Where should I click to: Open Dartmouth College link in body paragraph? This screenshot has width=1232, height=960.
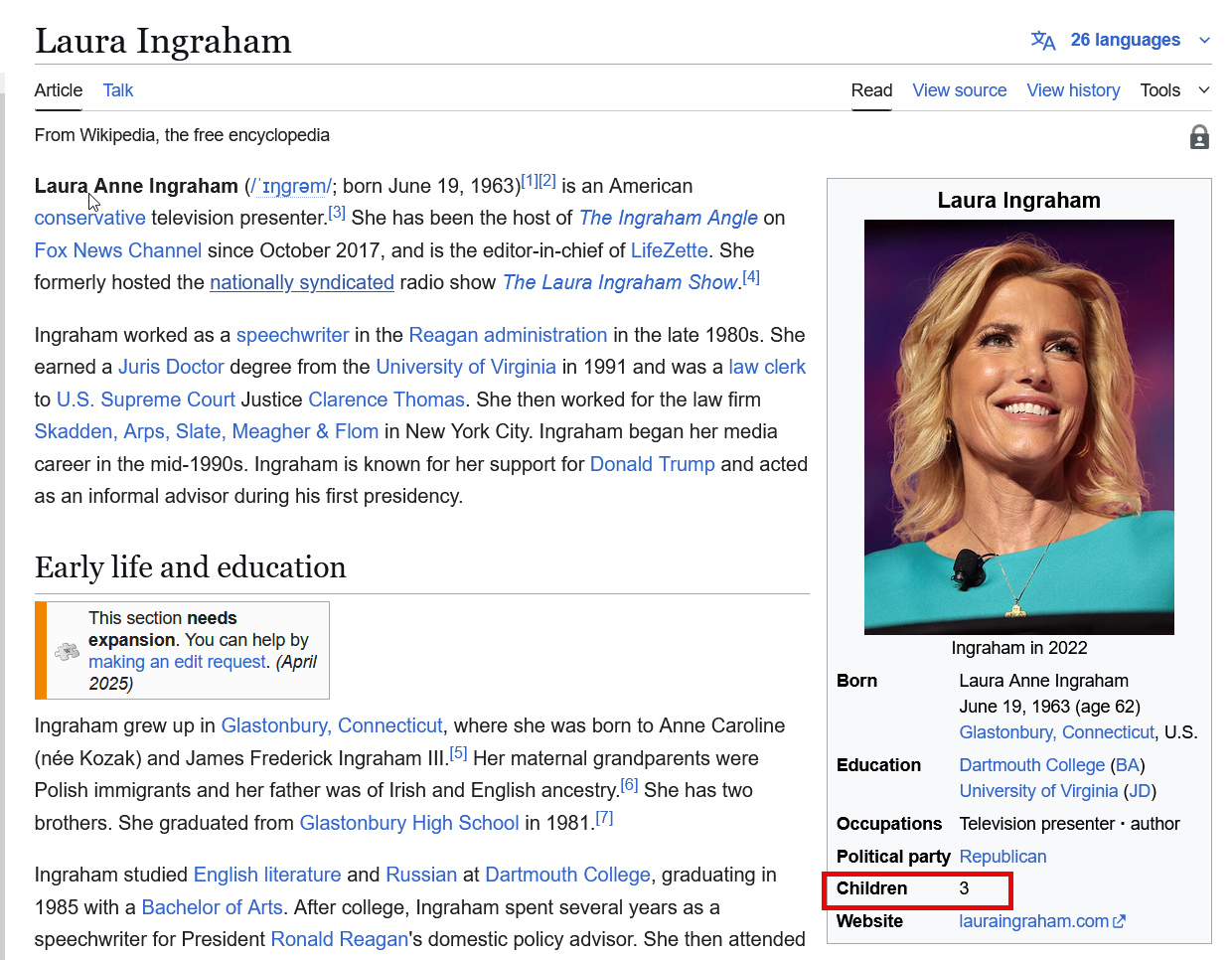(567, 875)
